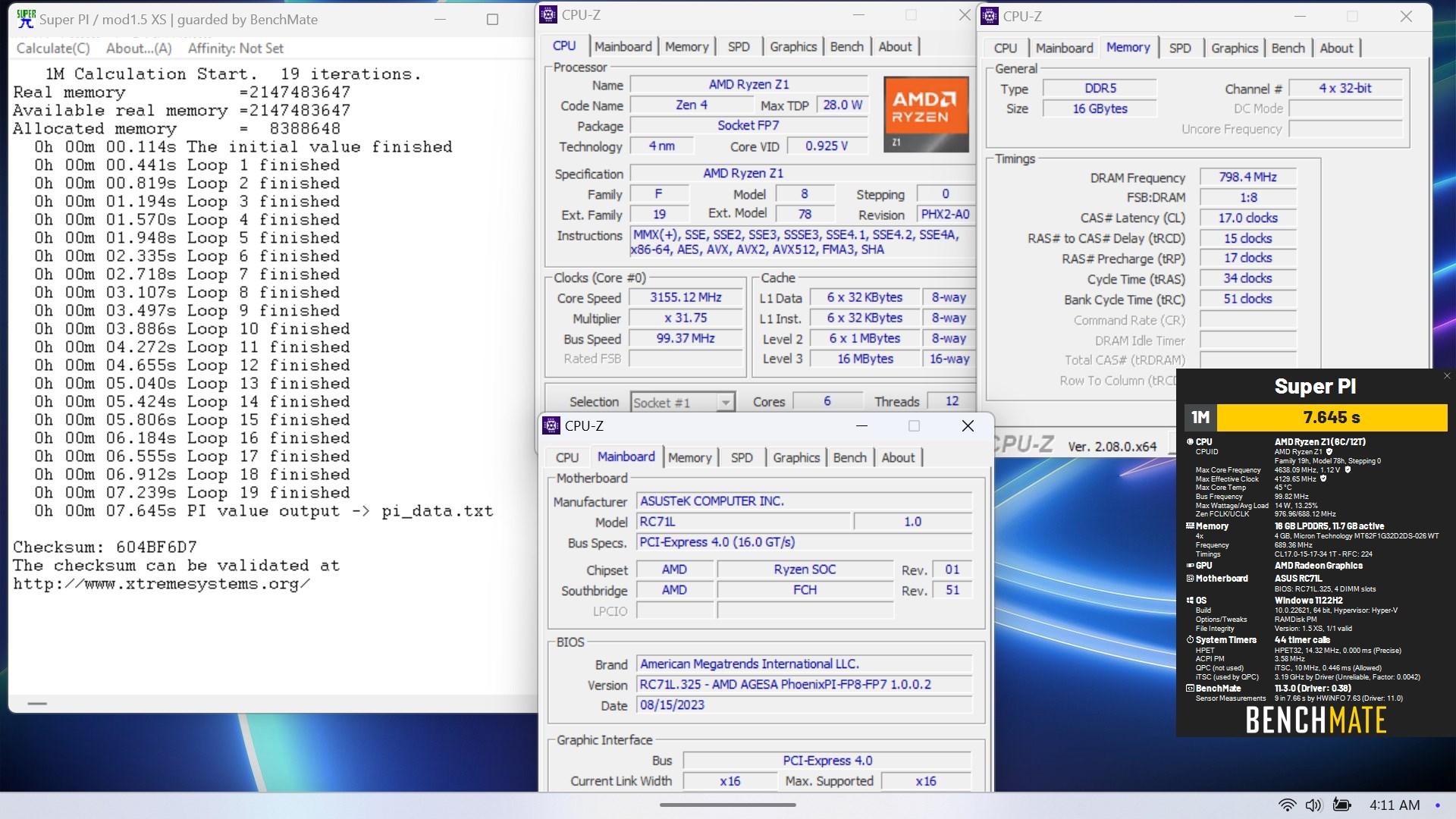Switch to Mainboard tab in CPU-Z CPU window

[x=623, y=46]
